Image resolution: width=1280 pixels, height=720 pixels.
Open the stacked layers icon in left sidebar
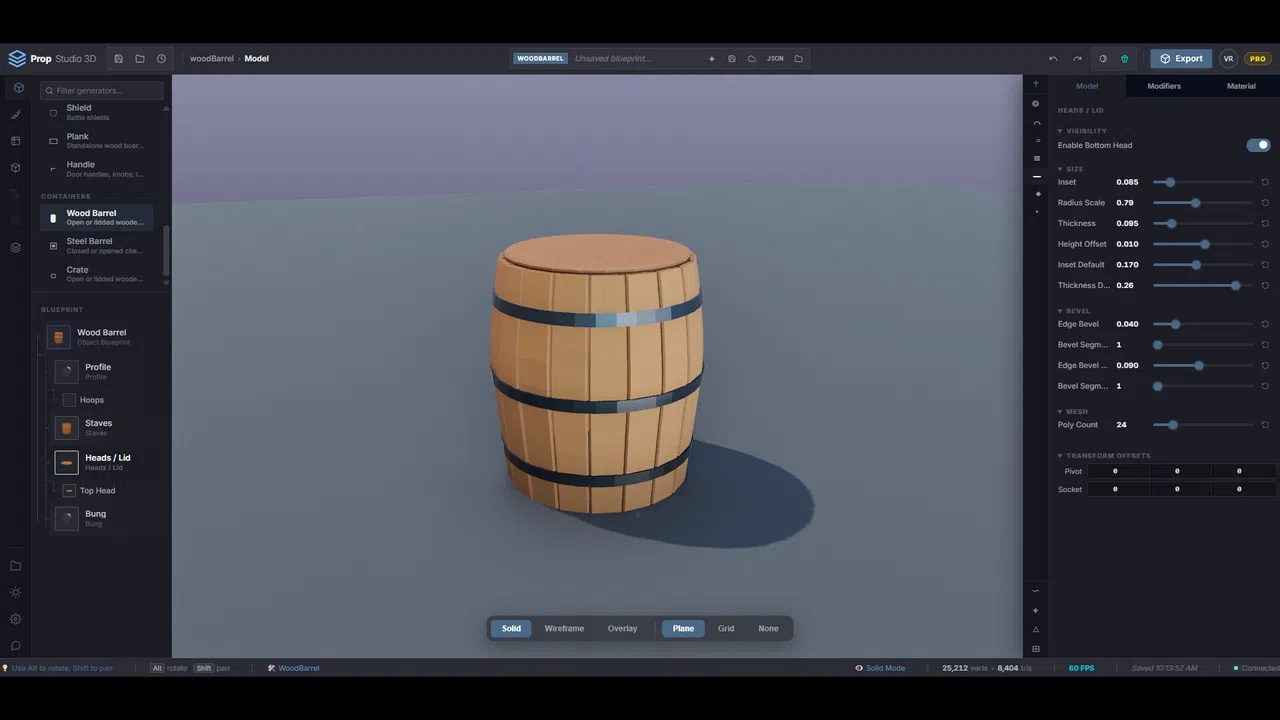coord(15,247)
